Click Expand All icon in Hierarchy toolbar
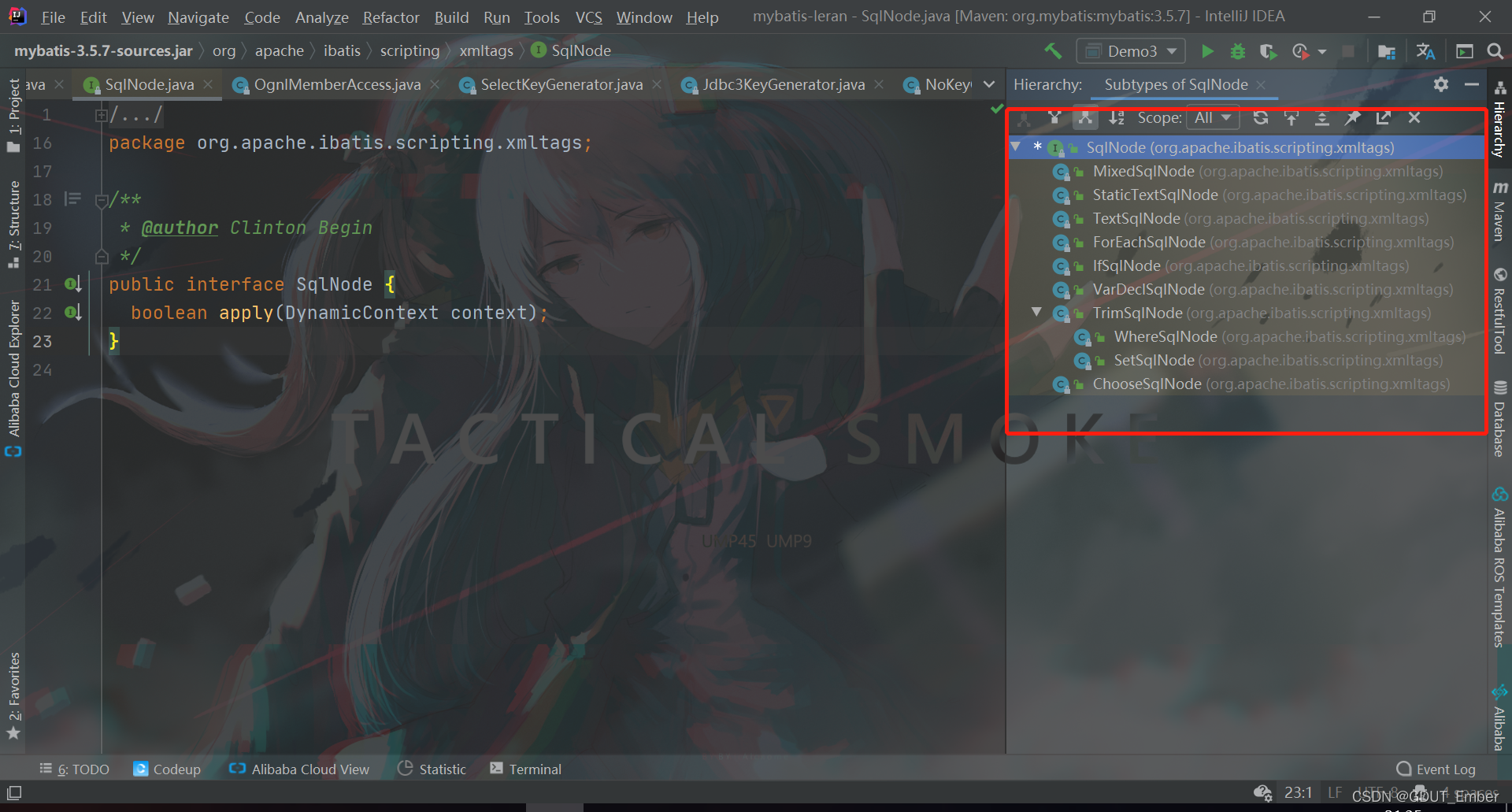The height and width of the screenshot is (812, 1512). coord(1322,118)
